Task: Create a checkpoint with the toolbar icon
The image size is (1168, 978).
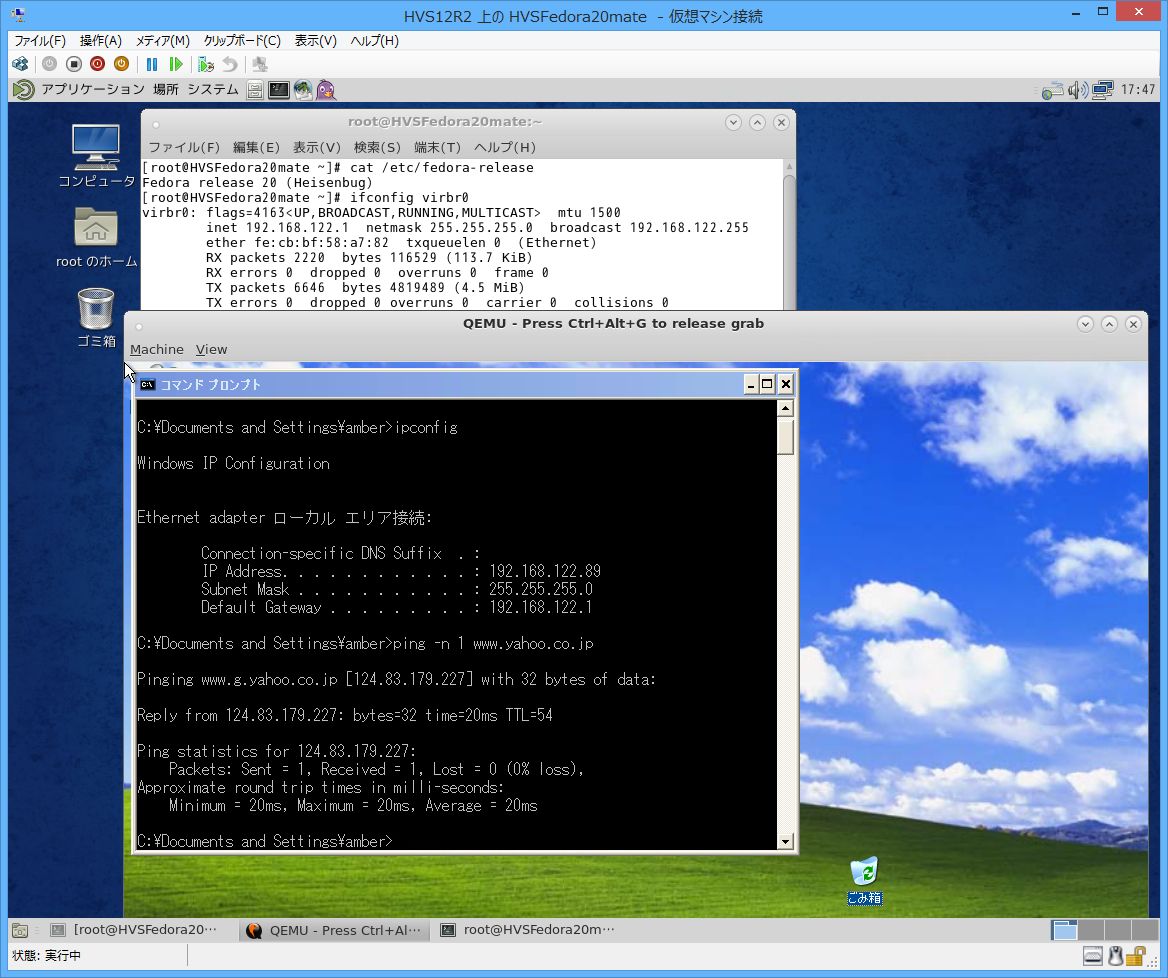Action: [x=205, y=64]
